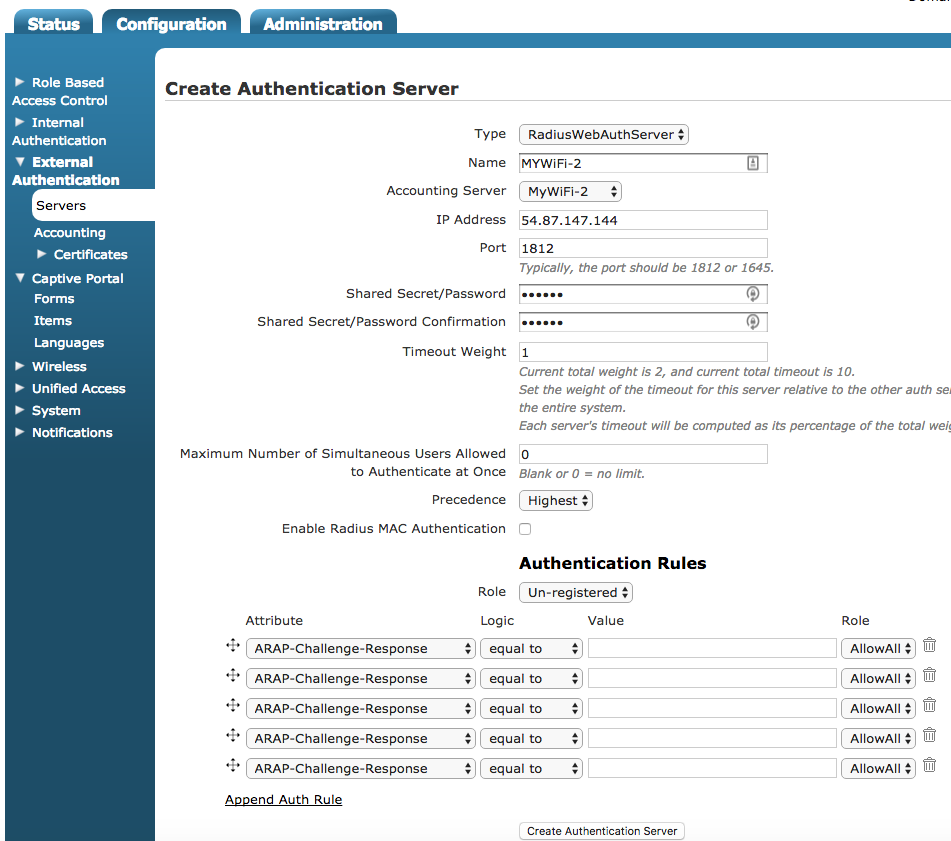This screenshot has height=841, width=951.
Task: Click the Timeout Weight field
Action: click(x=643, y=352)
